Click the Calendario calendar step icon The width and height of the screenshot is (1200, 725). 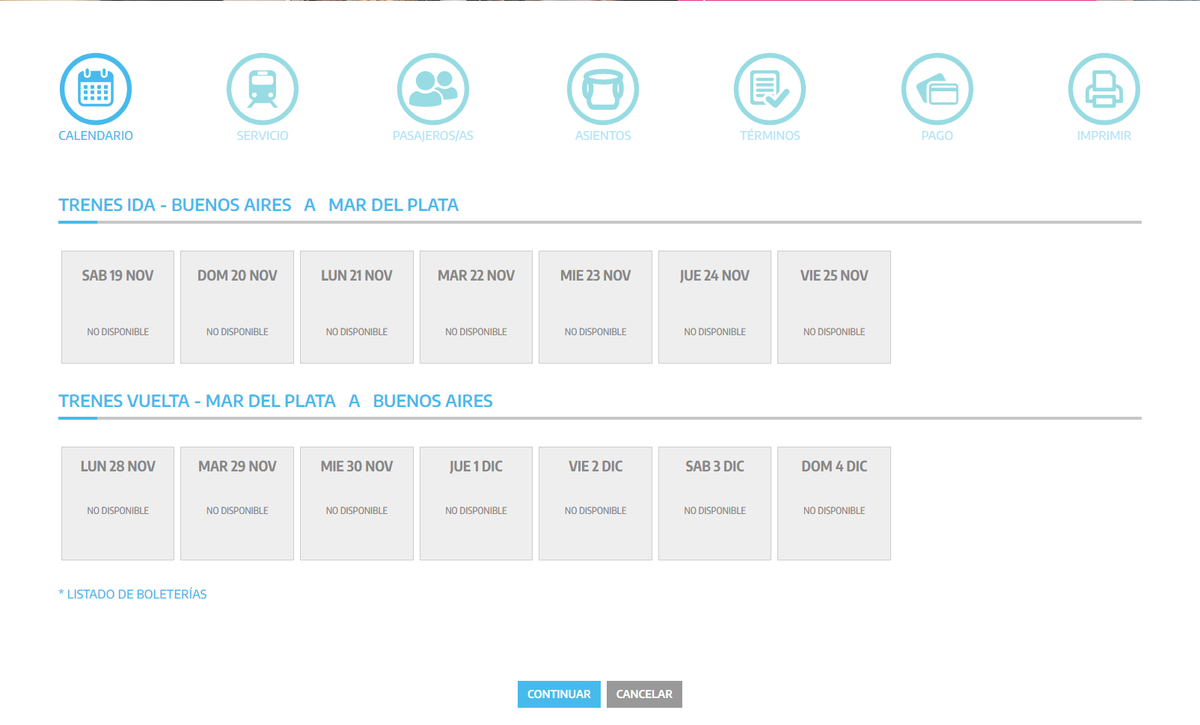[x=96, y=89]
